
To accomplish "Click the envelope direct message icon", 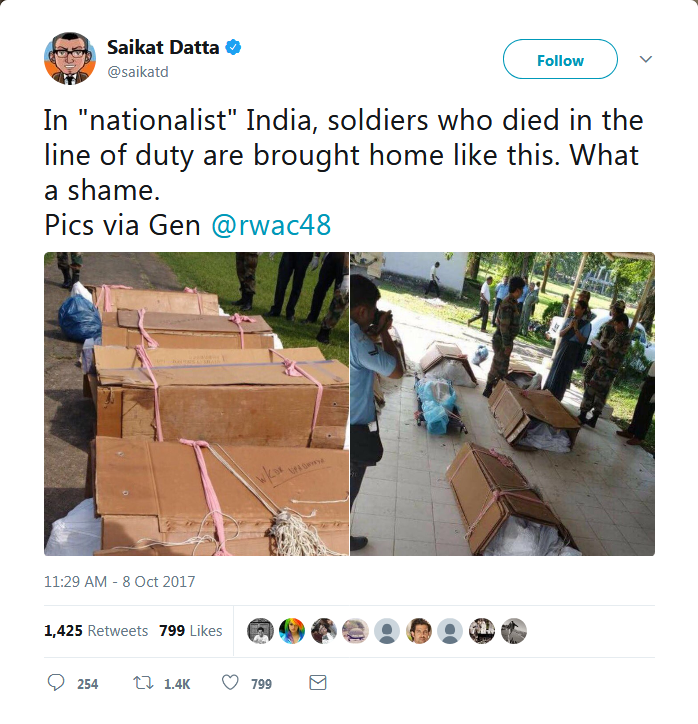I will 318,682.
